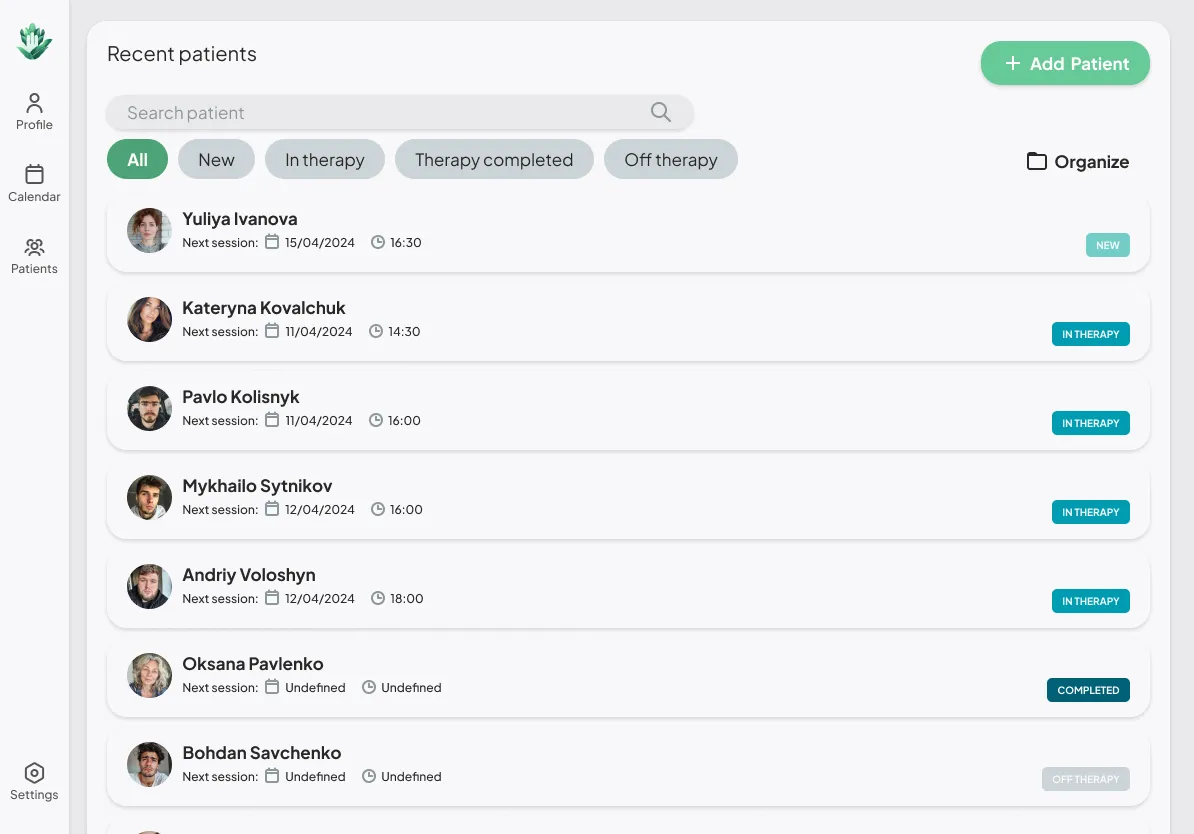
Task: Show In therapy patients
Action: (324, 159)
